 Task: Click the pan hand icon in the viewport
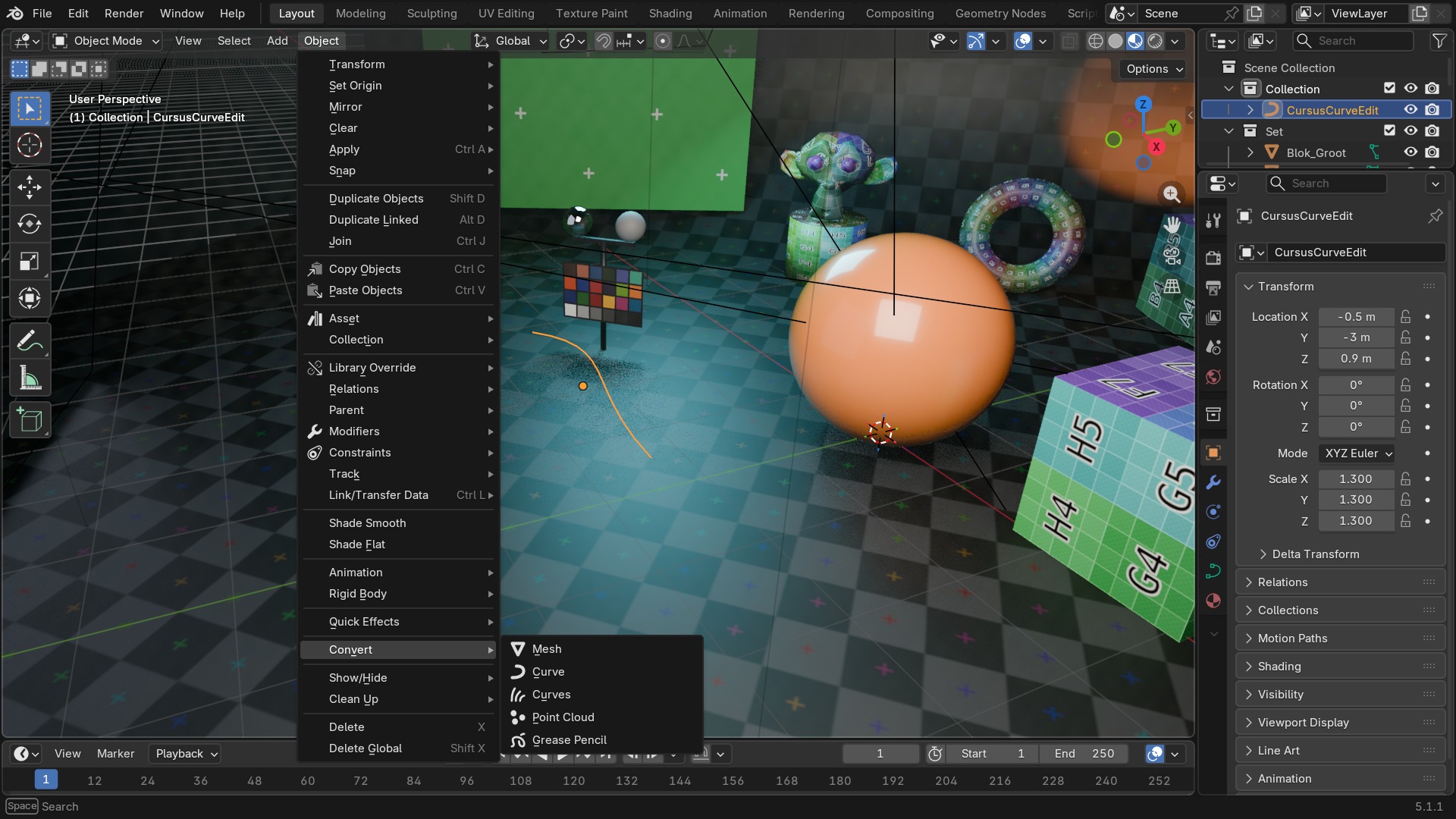click(1172, 224)
